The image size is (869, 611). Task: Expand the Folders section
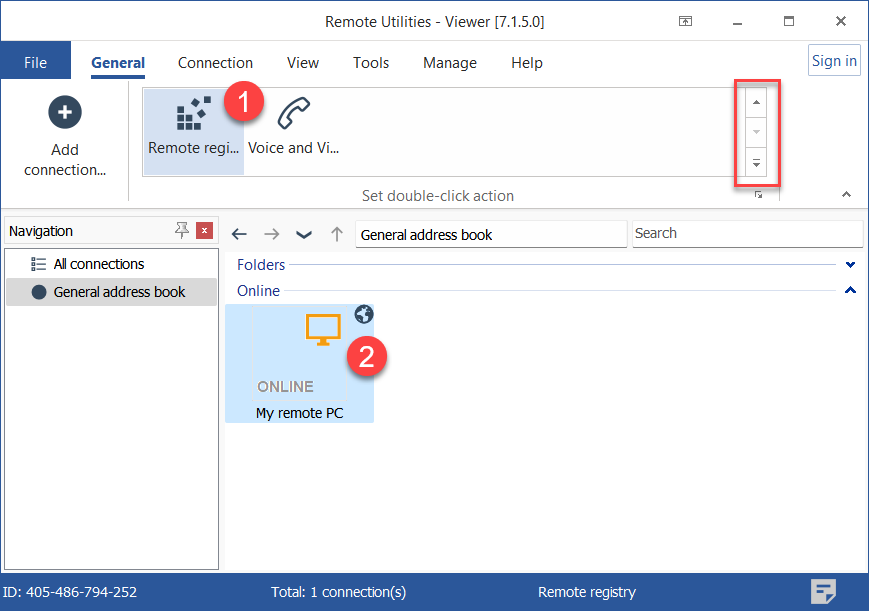[x=850, y=265]
